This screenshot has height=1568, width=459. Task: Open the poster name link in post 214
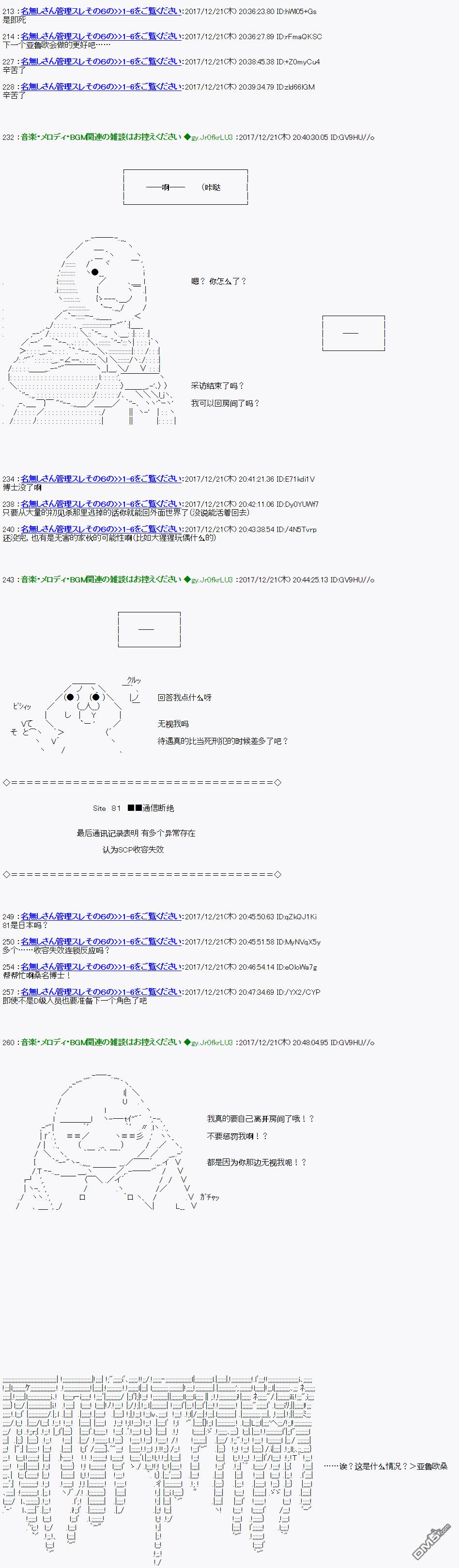(101, 36)
